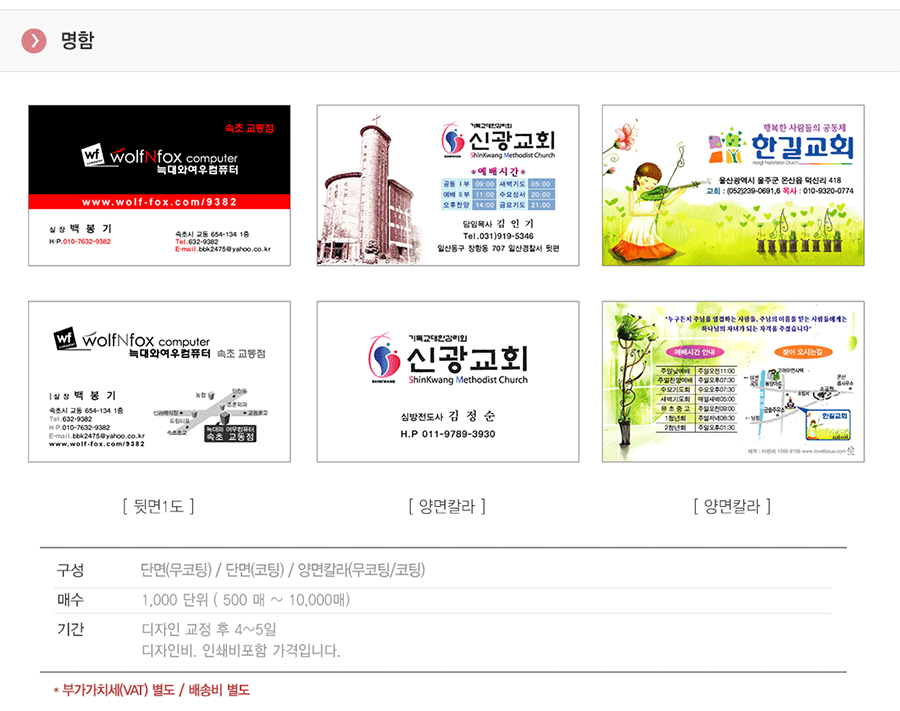Viewport: 900px width, 711px height.
Task: Click the pink arrow icon beside 명함
Action: 34,41
